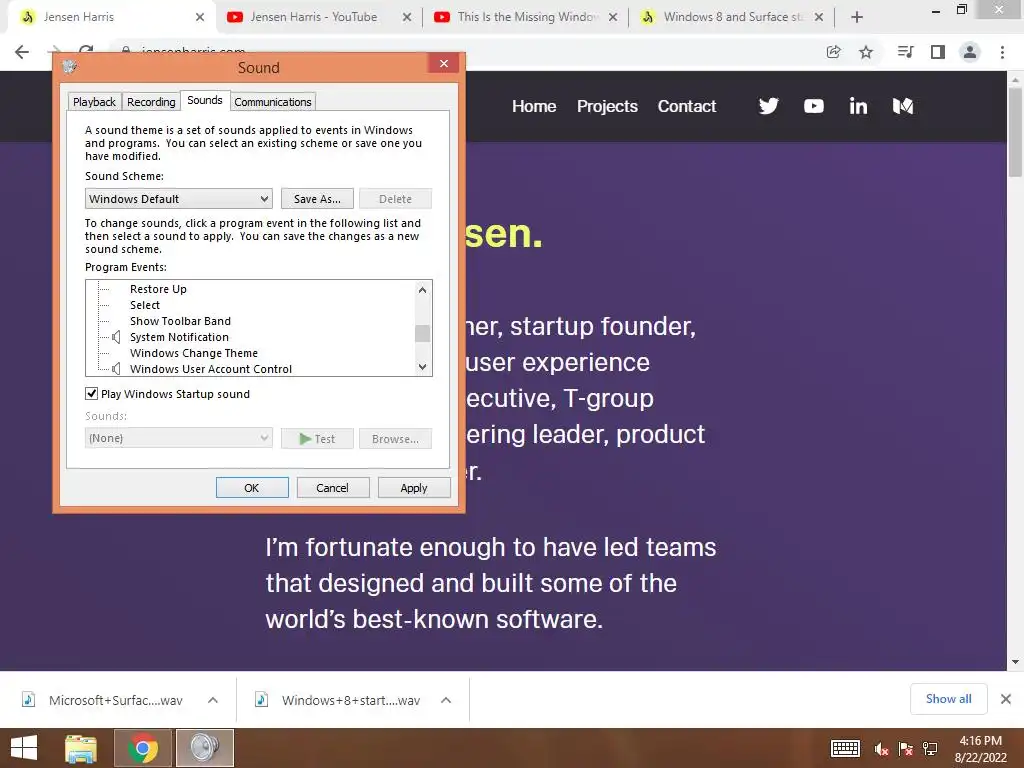Screen dimensions: 1024x768
Task: Toggle Play Windows Startup sound checkbox
Action: tap(91, 394)
